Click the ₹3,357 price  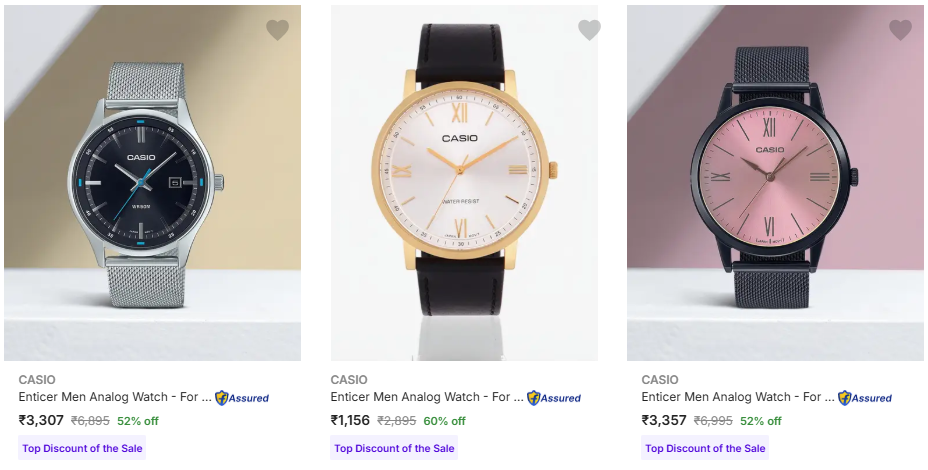pos(664,420)
